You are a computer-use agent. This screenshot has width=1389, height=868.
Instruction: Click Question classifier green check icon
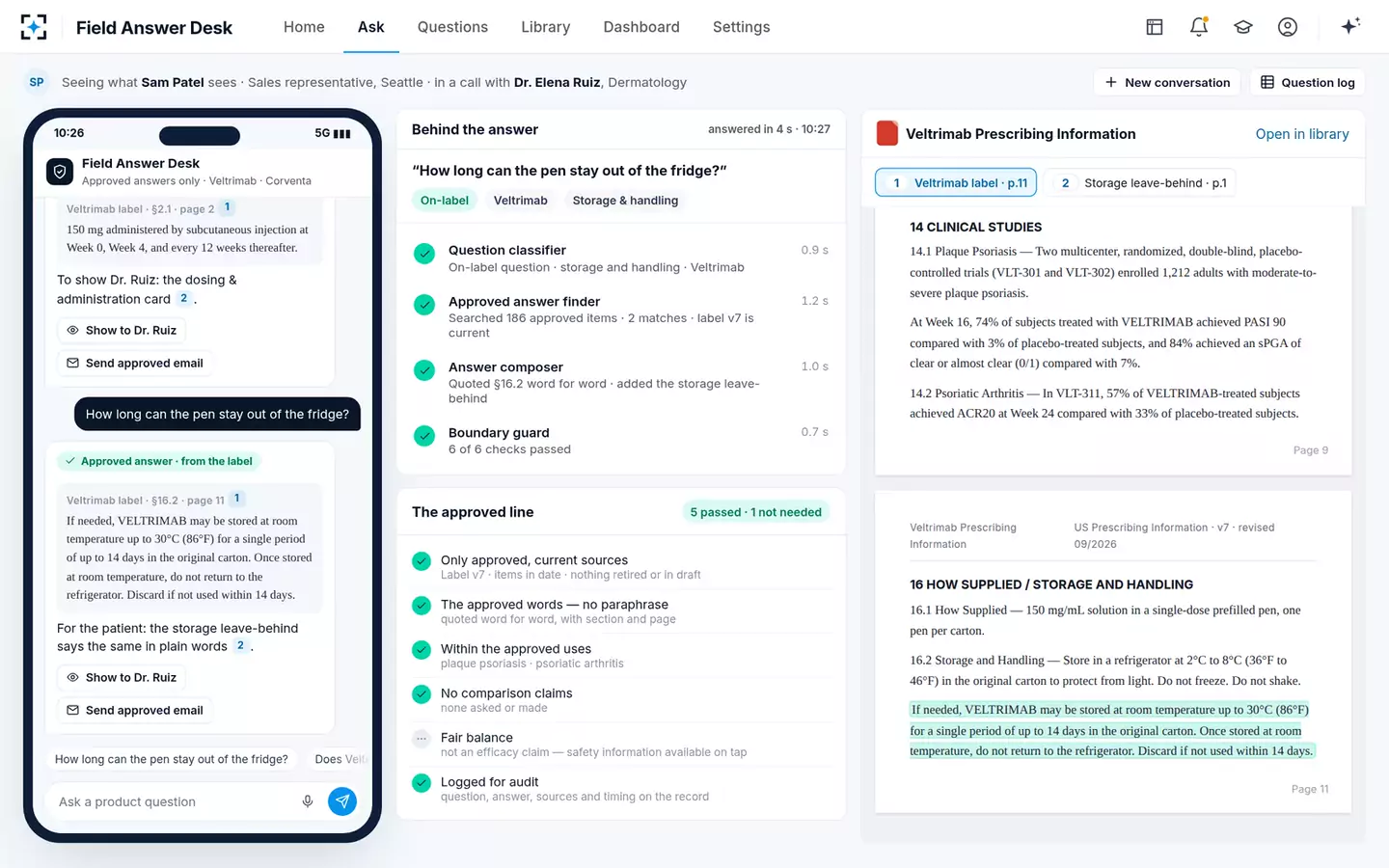pos(424,254)
